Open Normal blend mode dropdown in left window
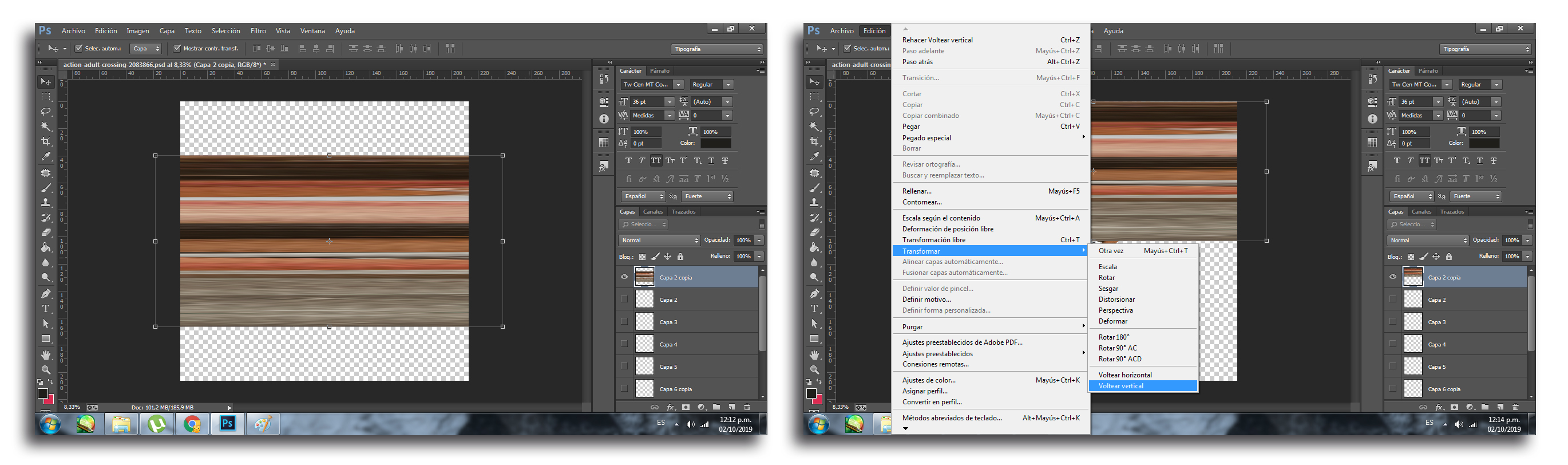 point(659,240)
